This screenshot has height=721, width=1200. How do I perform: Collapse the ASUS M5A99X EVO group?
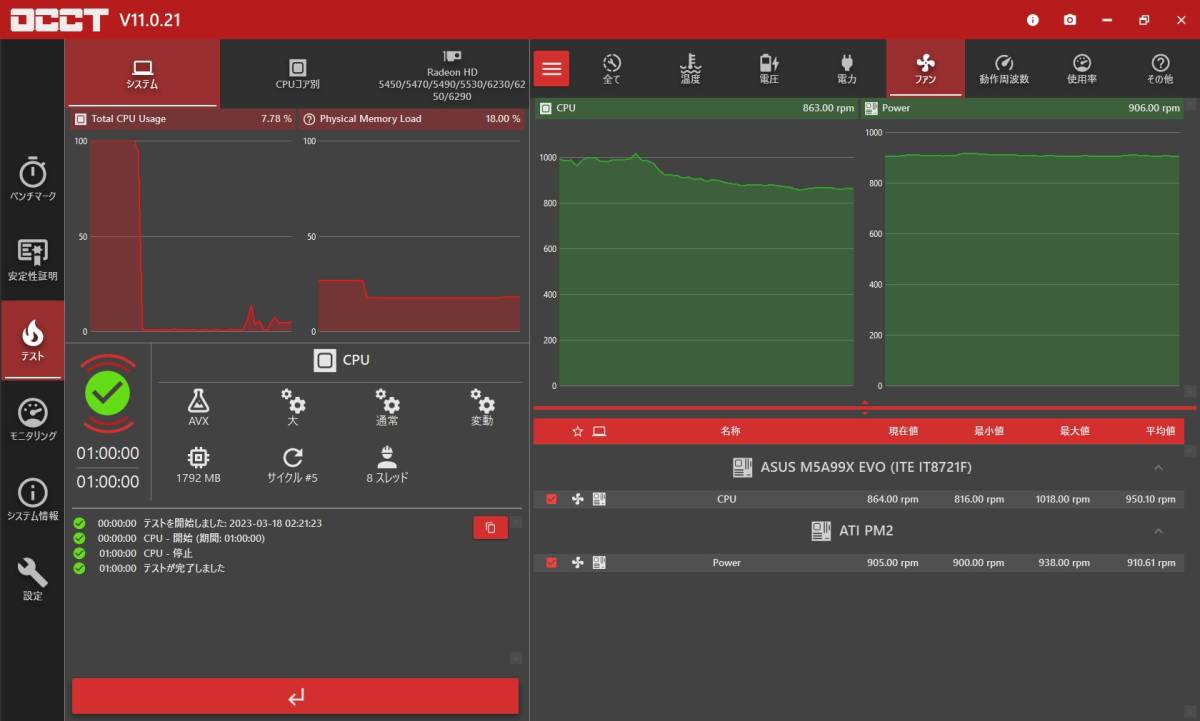click(1158, 467)
